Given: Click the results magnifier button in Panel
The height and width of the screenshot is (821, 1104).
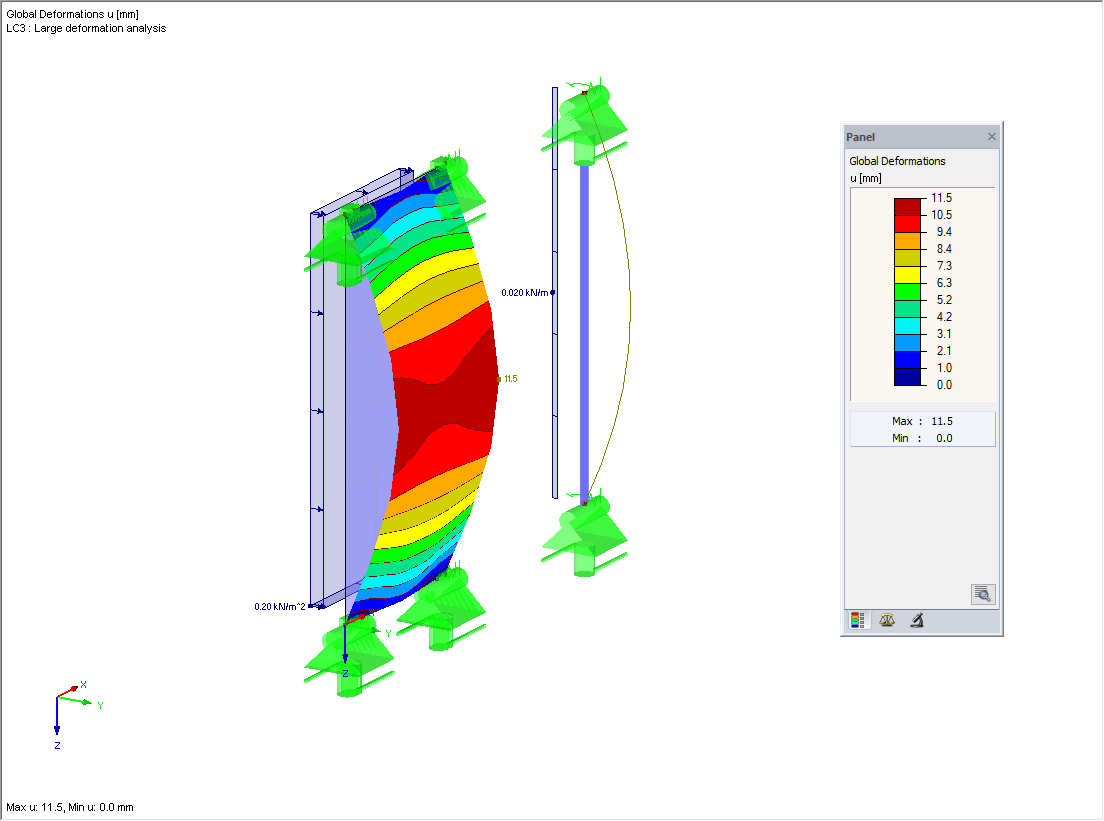Looking at the screenshot, I should [x=983, y=594].
